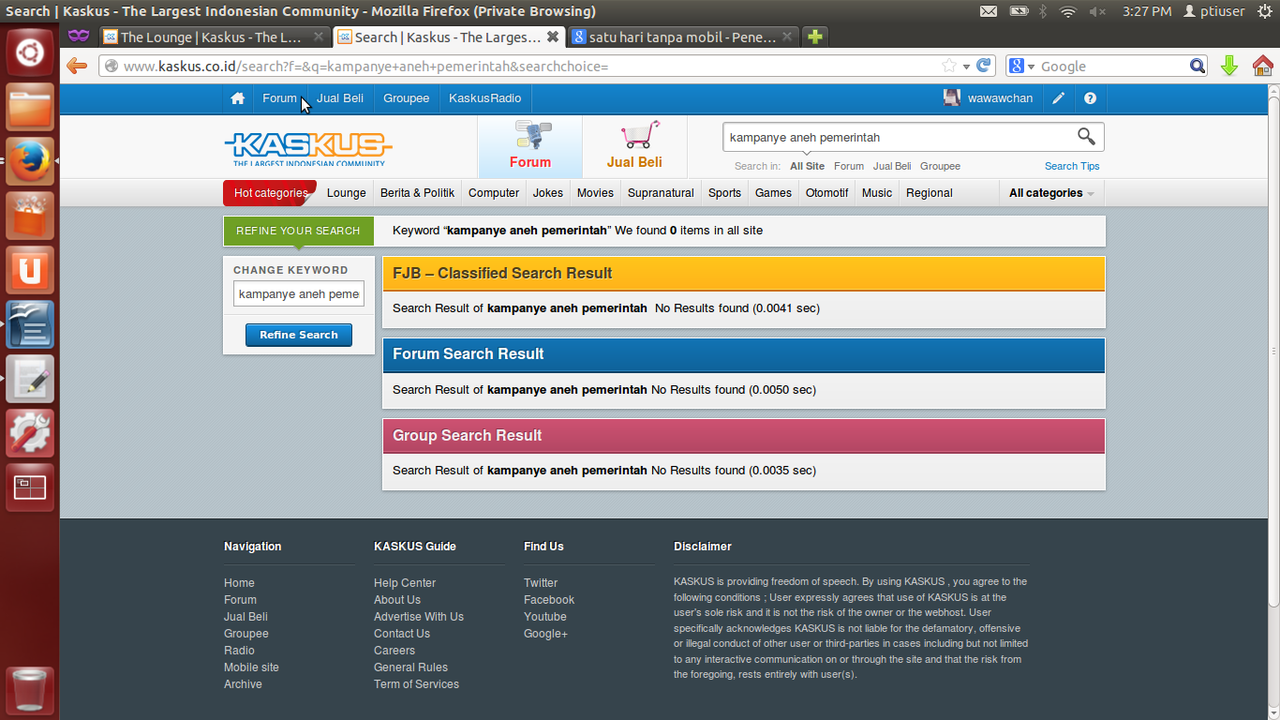Open Groupee in the blue top menu
Screen dimensions: 1280x720
point(406,98)
